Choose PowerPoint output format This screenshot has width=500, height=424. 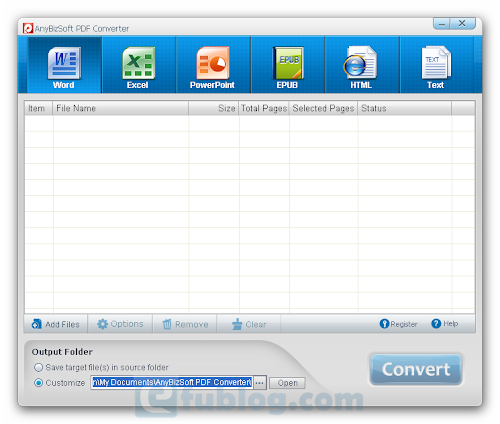(x=213, y=65)
